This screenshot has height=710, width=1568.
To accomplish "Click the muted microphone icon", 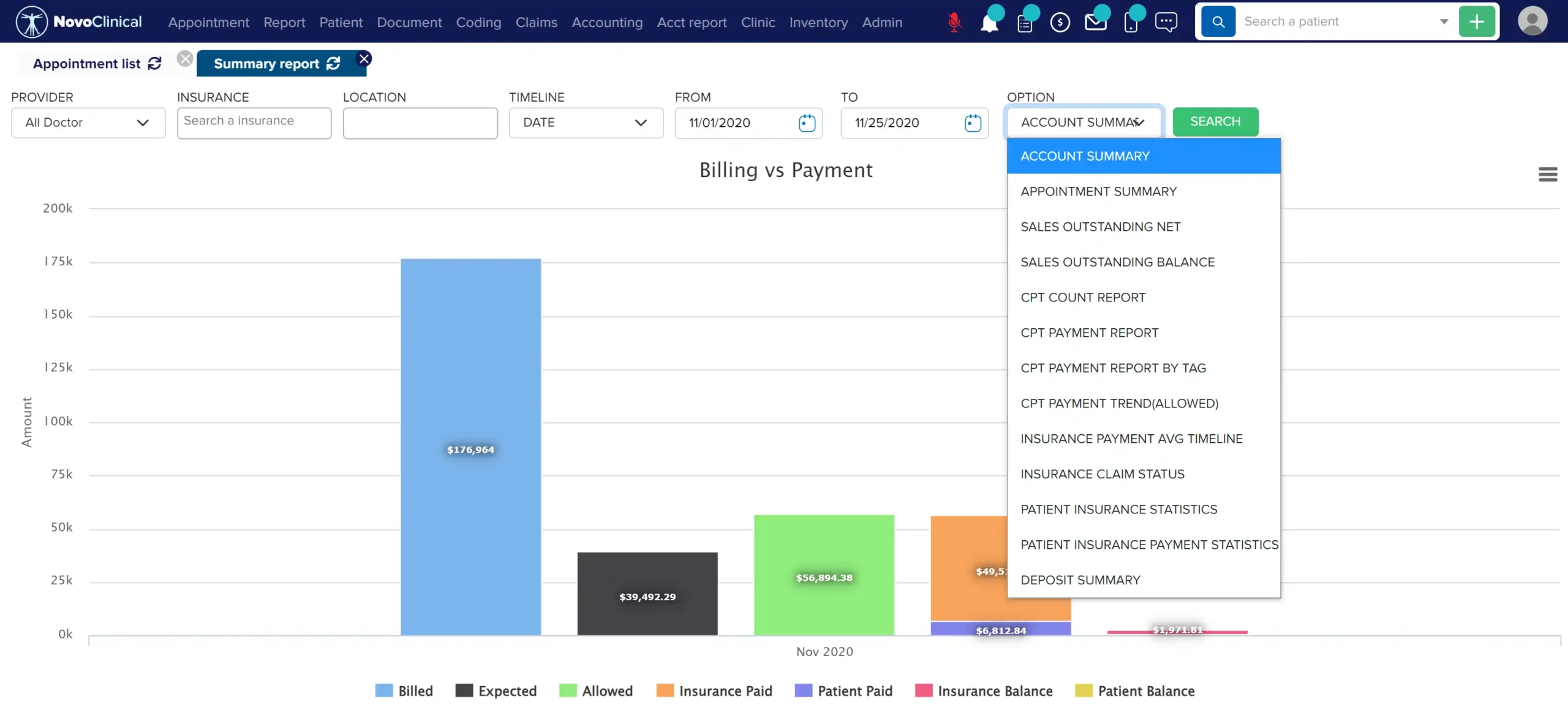I will [954, 21].
